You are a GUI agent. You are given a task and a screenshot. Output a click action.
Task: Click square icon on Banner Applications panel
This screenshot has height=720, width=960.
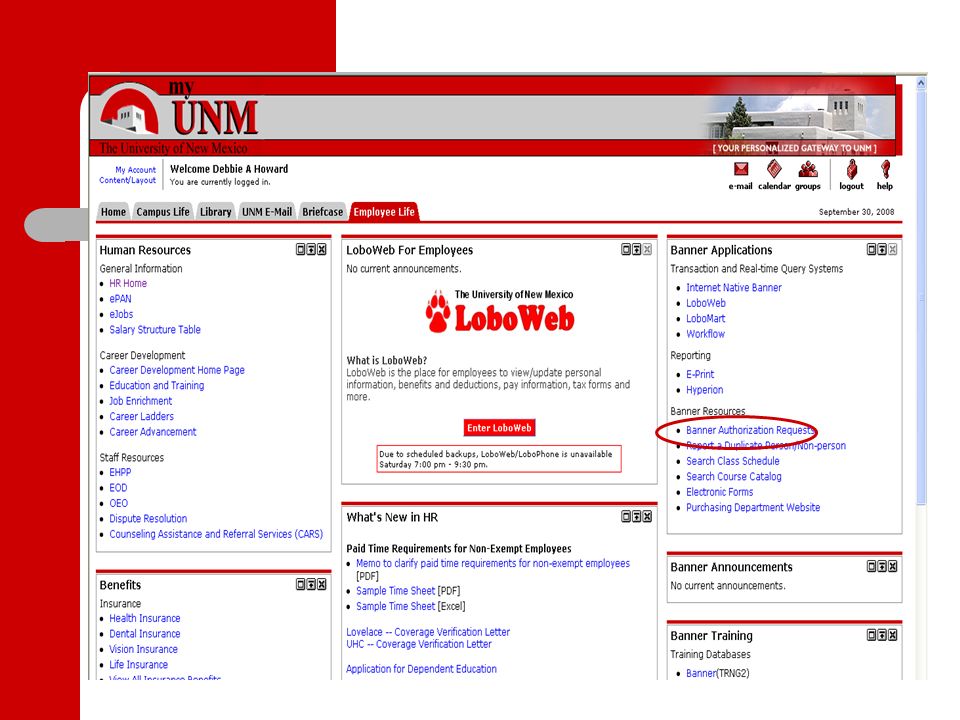click(x=872, y=249)
